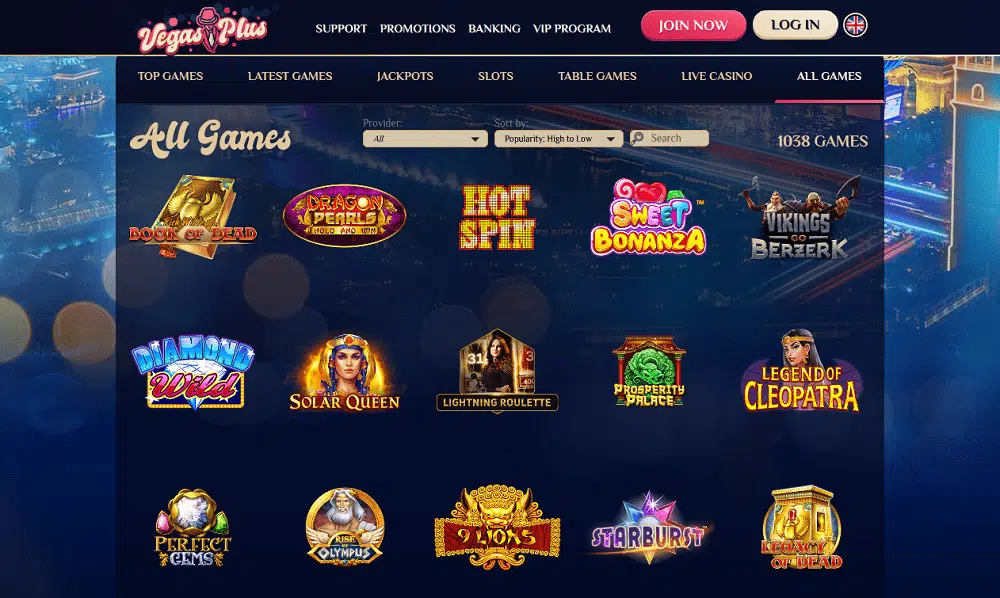Open the VIP Program link
This screenshot has height=598, width=1000.
572,29
